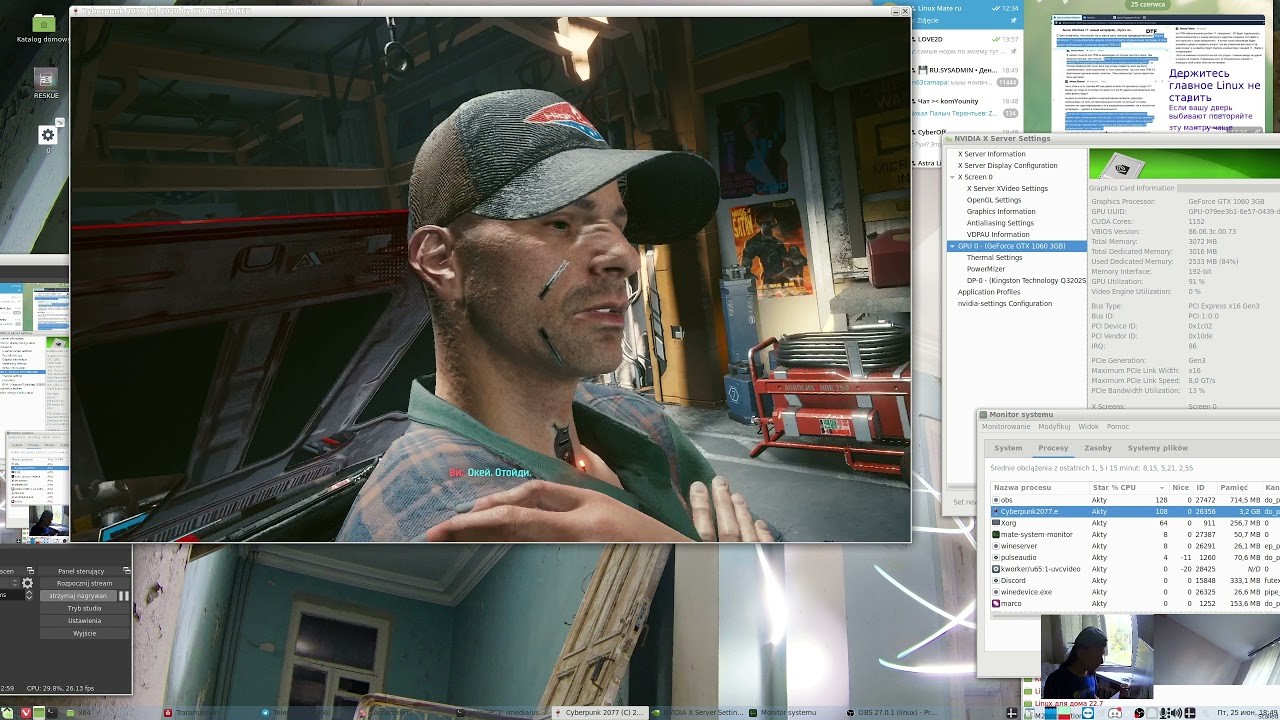Open the terminal launcher on bottom panel
The image size is (1280, 720).
(54, 713)
